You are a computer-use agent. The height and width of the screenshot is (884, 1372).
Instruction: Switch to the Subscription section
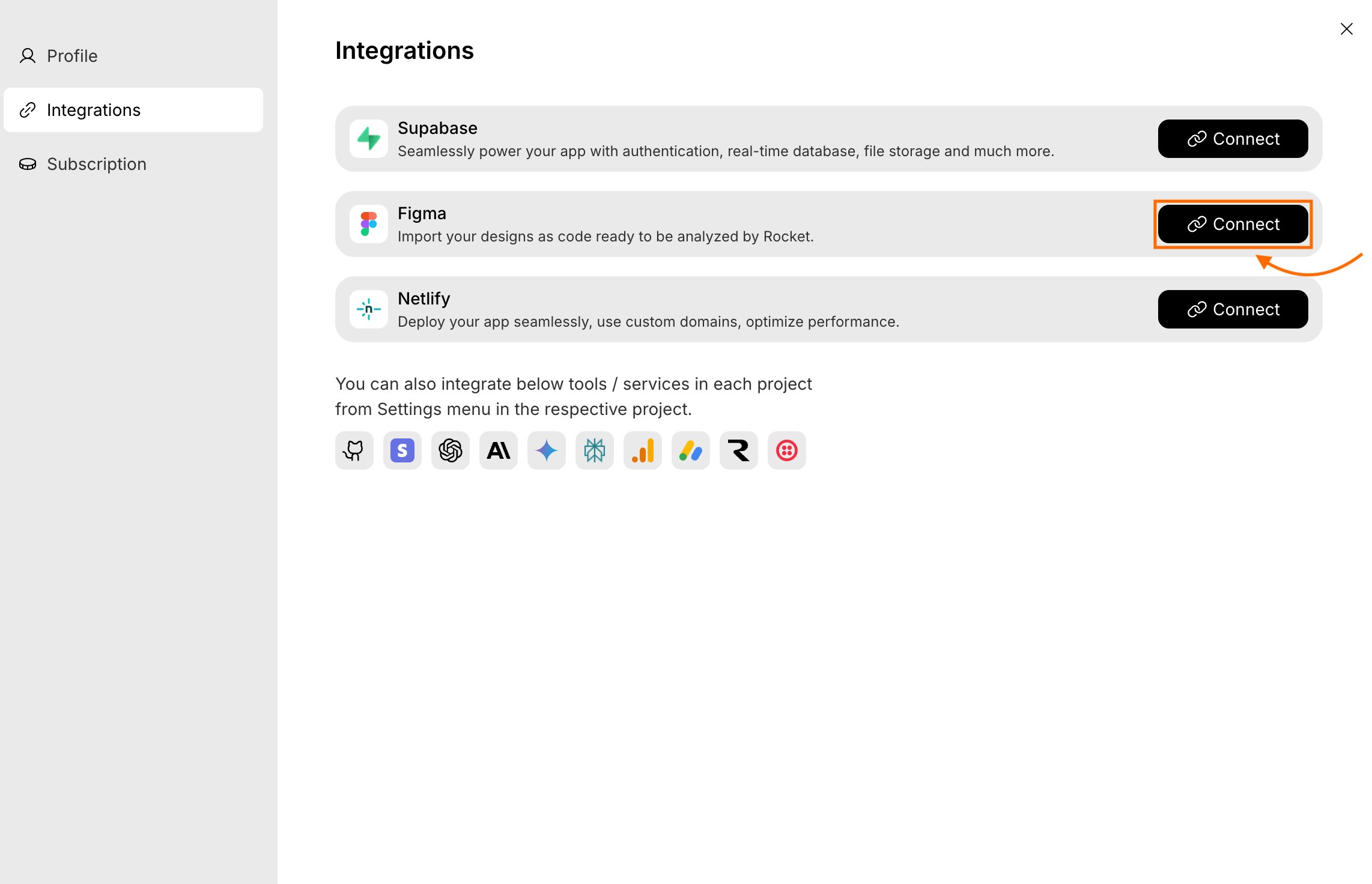coord(97,163)
